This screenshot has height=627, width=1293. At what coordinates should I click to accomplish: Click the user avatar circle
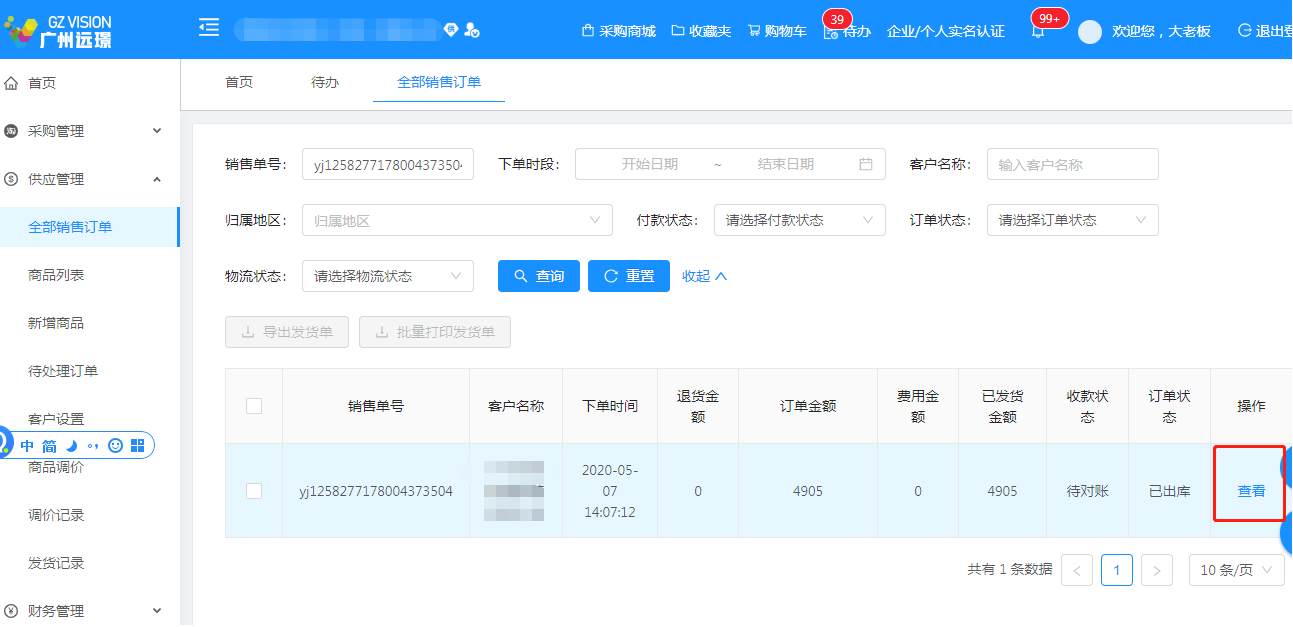1089,31
